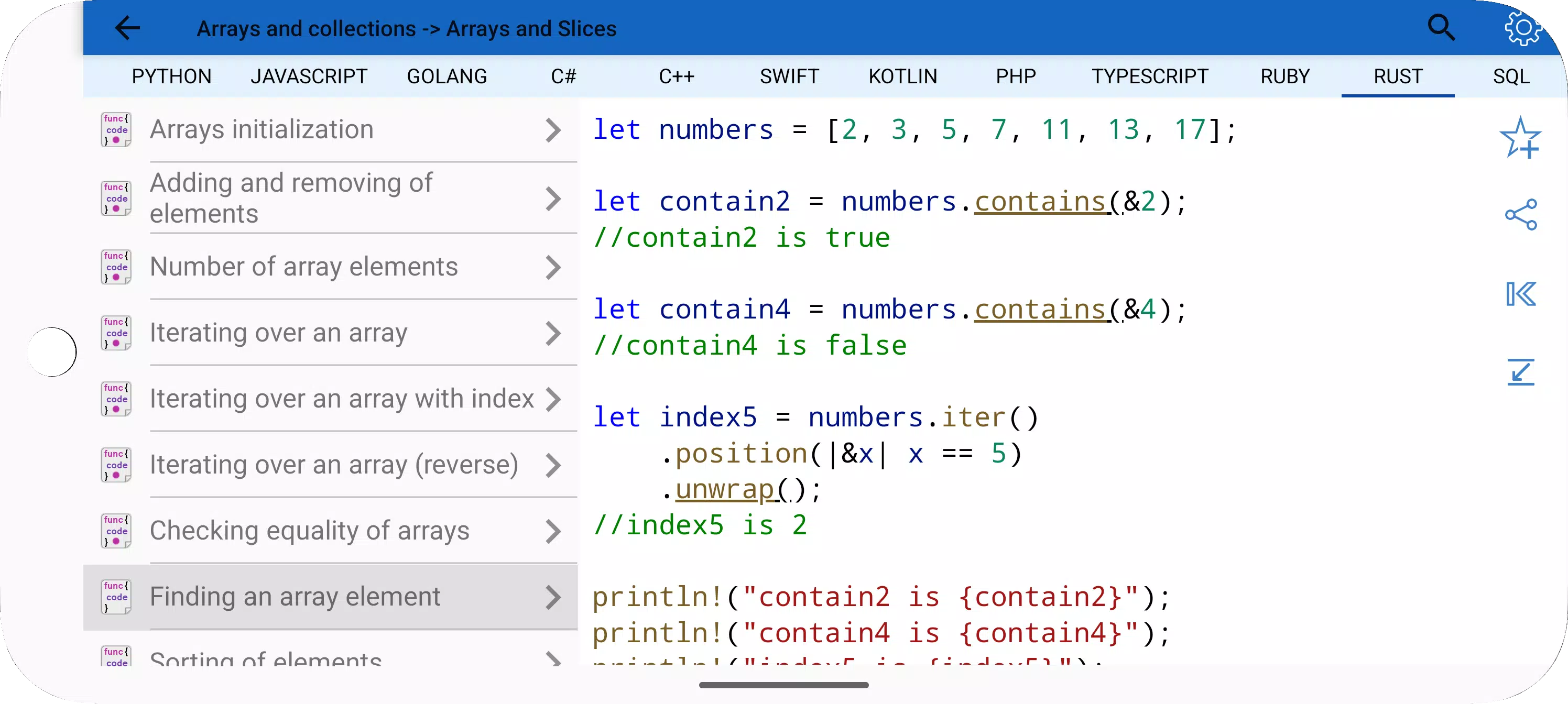Click the first underlined contains link
The image size is (1568, 704).
point(1040,201)
